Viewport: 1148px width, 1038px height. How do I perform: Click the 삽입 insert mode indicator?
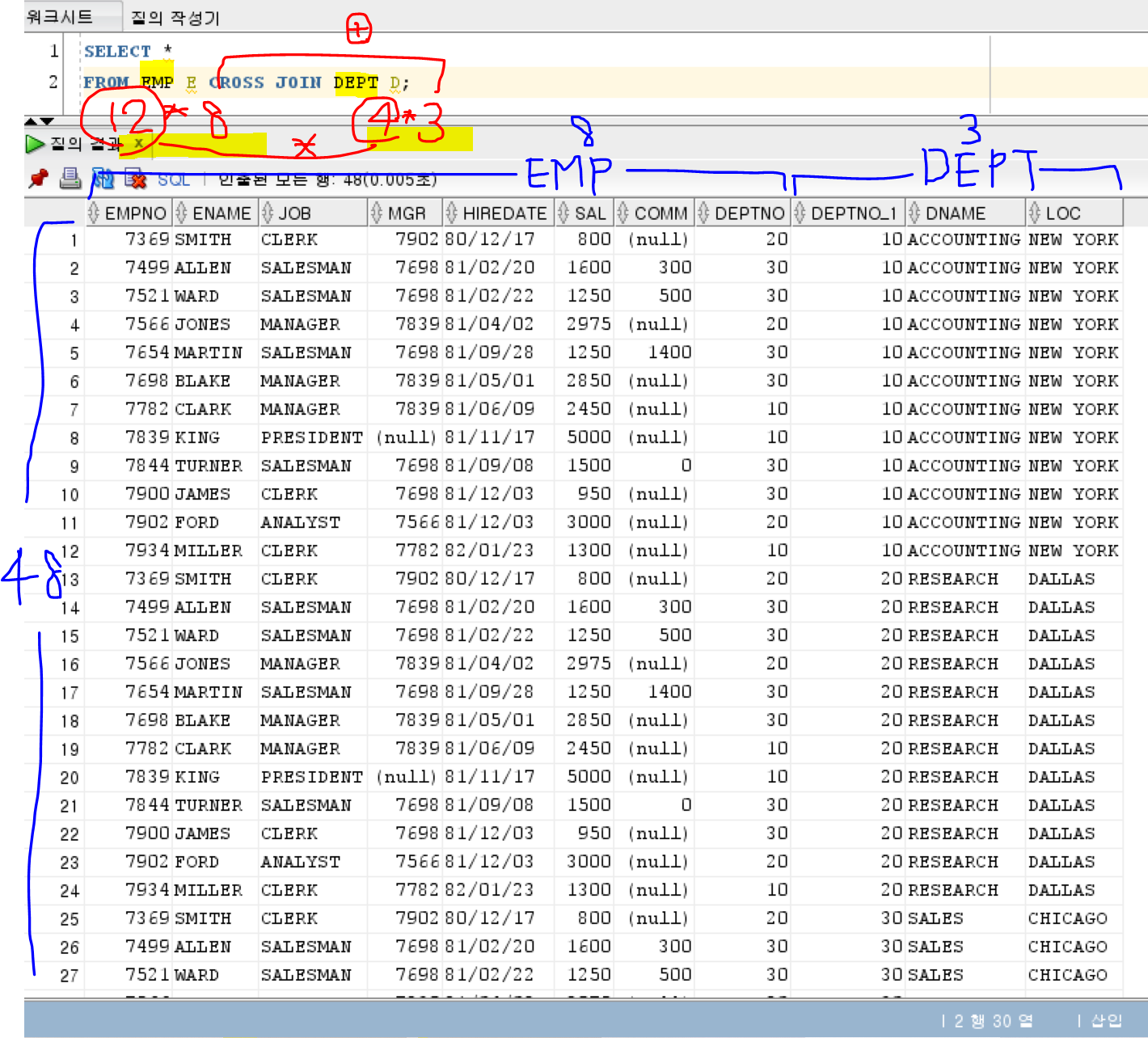pyautogui.click(x=1107, y=1021)
